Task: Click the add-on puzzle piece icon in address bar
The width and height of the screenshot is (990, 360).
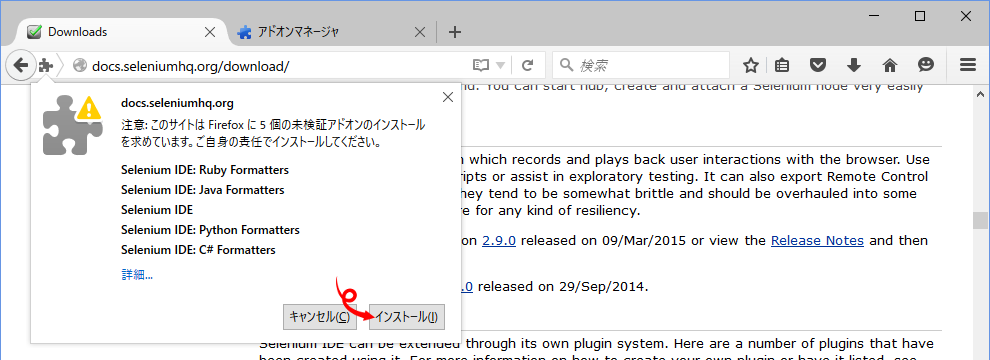Action: click(x=45, y=64)
